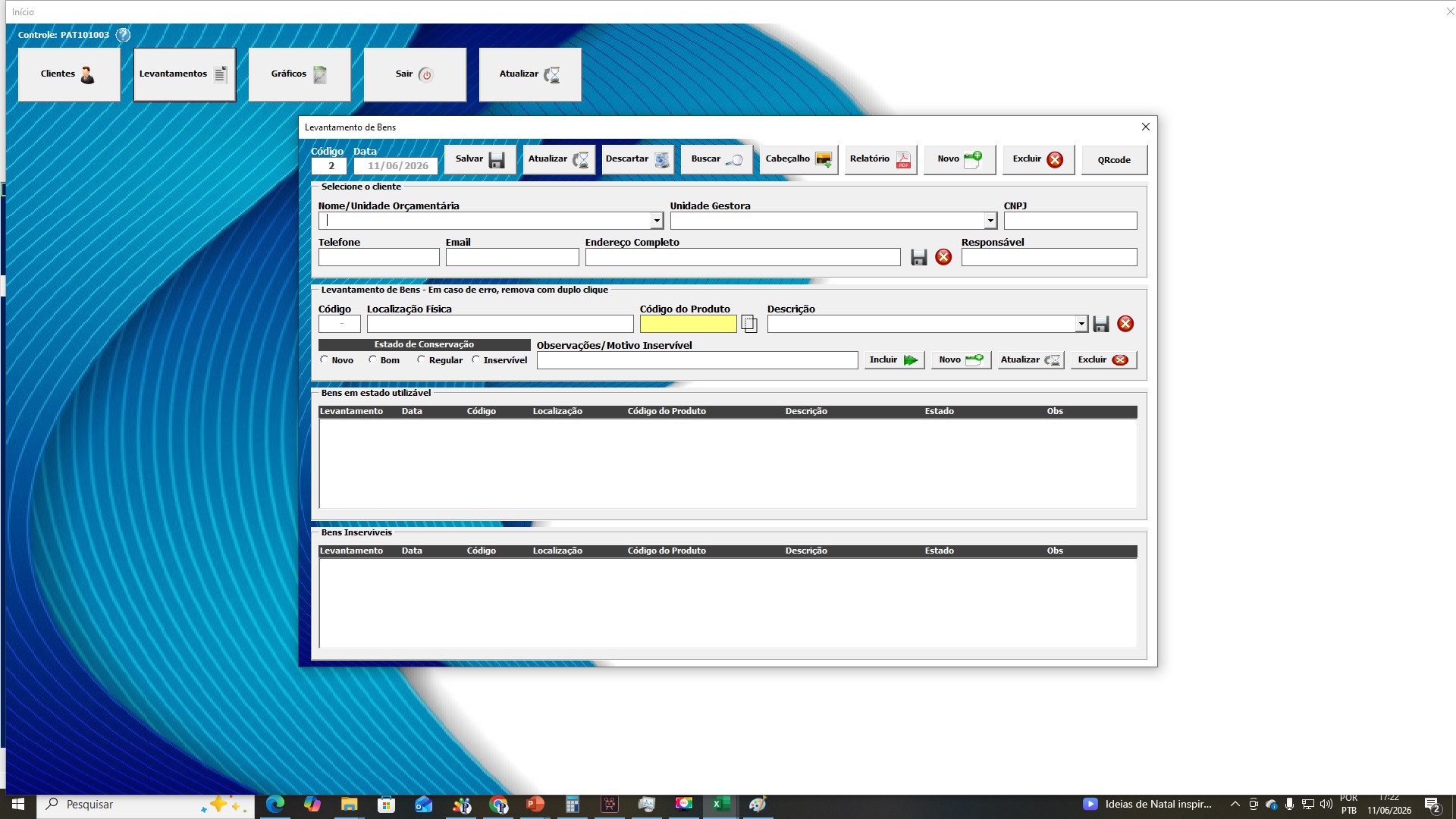Screen dimensions: 1456x819
Task: Select the Regular conservation state
Action: coord(421,360)
